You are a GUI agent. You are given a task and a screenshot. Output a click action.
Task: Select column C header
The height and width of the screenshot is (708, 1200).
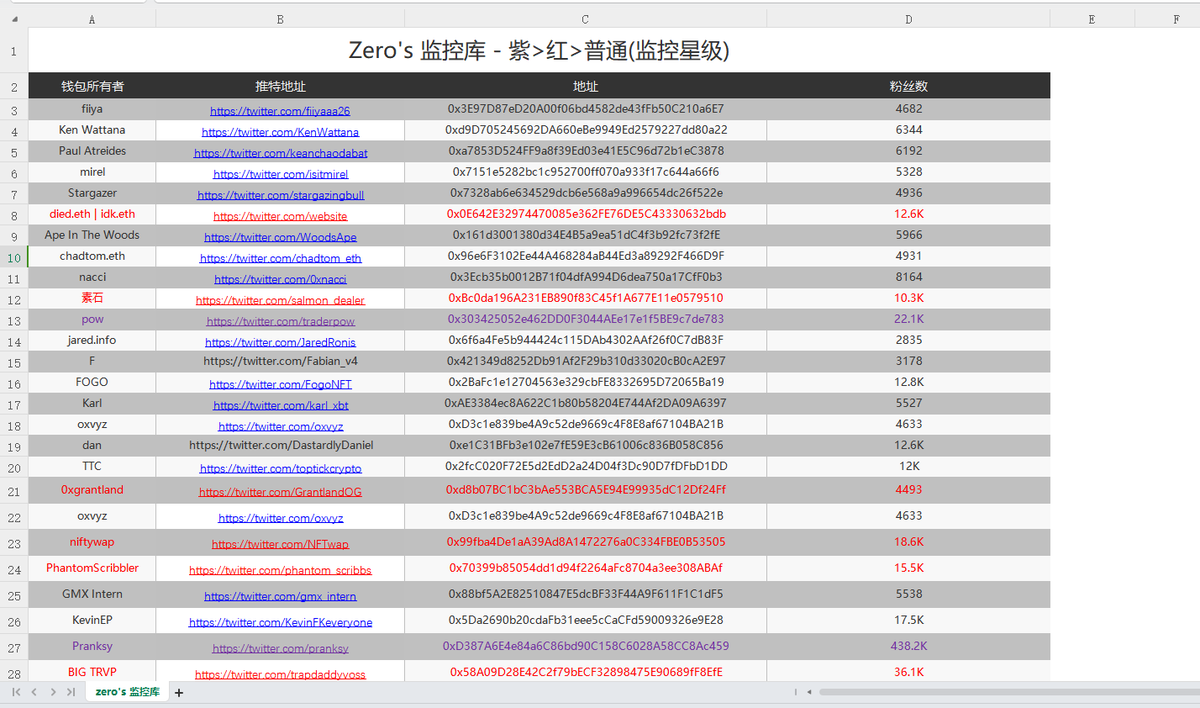point(585,19)
